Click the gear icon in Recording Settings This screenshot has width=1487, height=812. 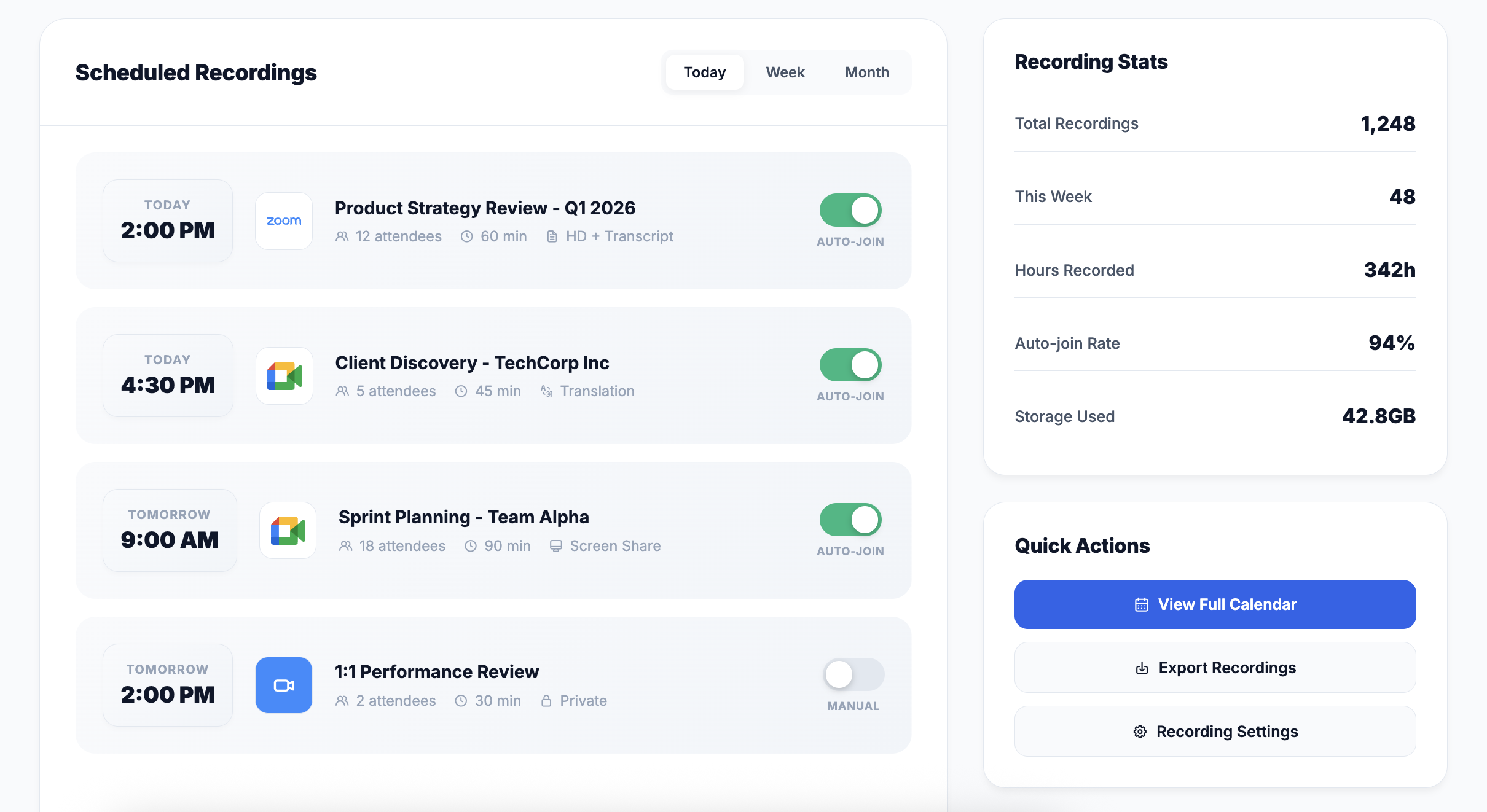(x=1140, y=732)
